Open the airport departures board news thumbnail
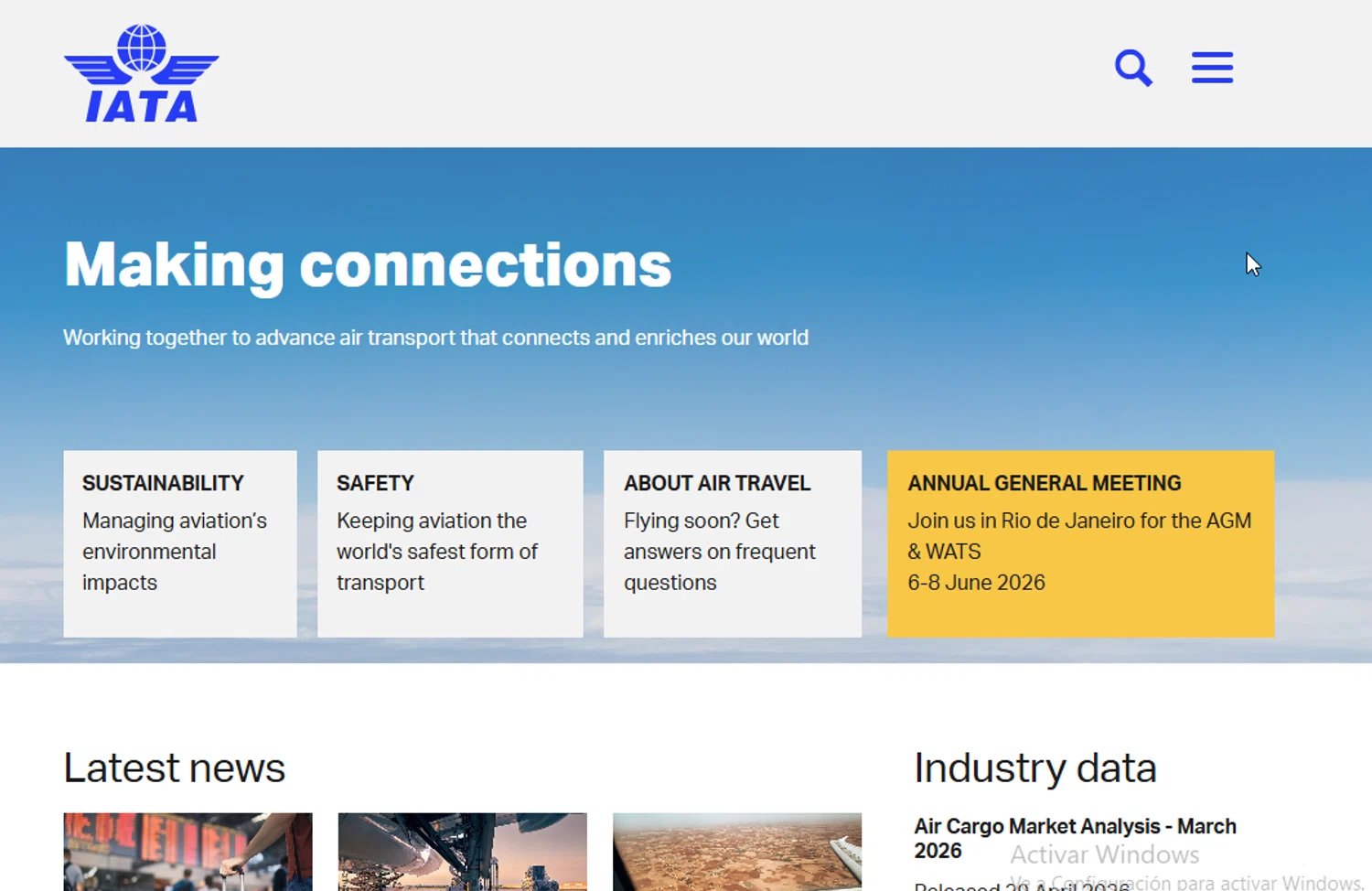The image size is (1372, 891). click(188, 852)
